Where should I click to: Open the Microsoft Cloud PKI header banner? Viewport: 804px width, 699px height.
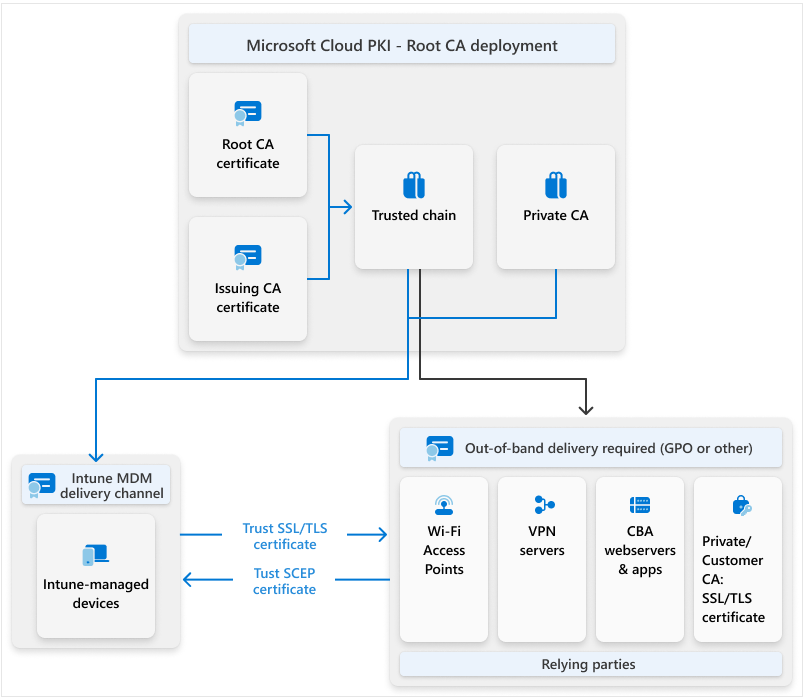tap(401, 44)
